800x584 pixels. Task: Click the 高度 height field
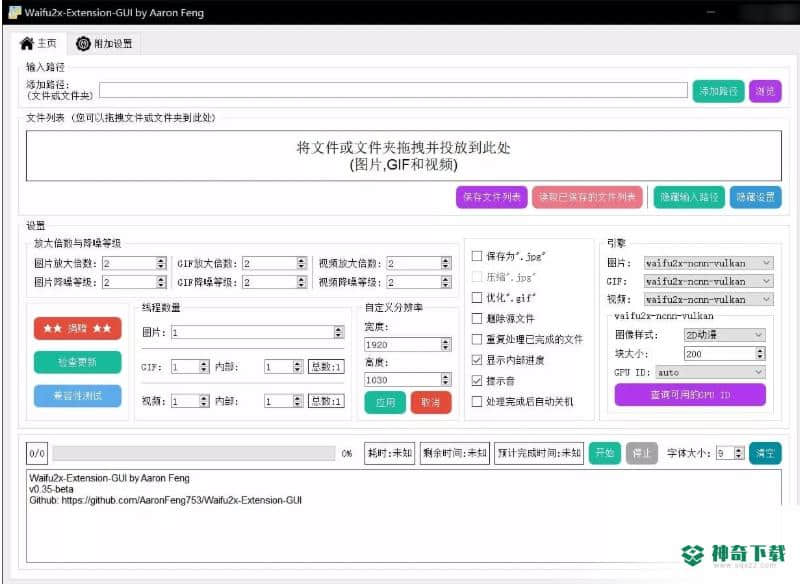coord(408,380)
